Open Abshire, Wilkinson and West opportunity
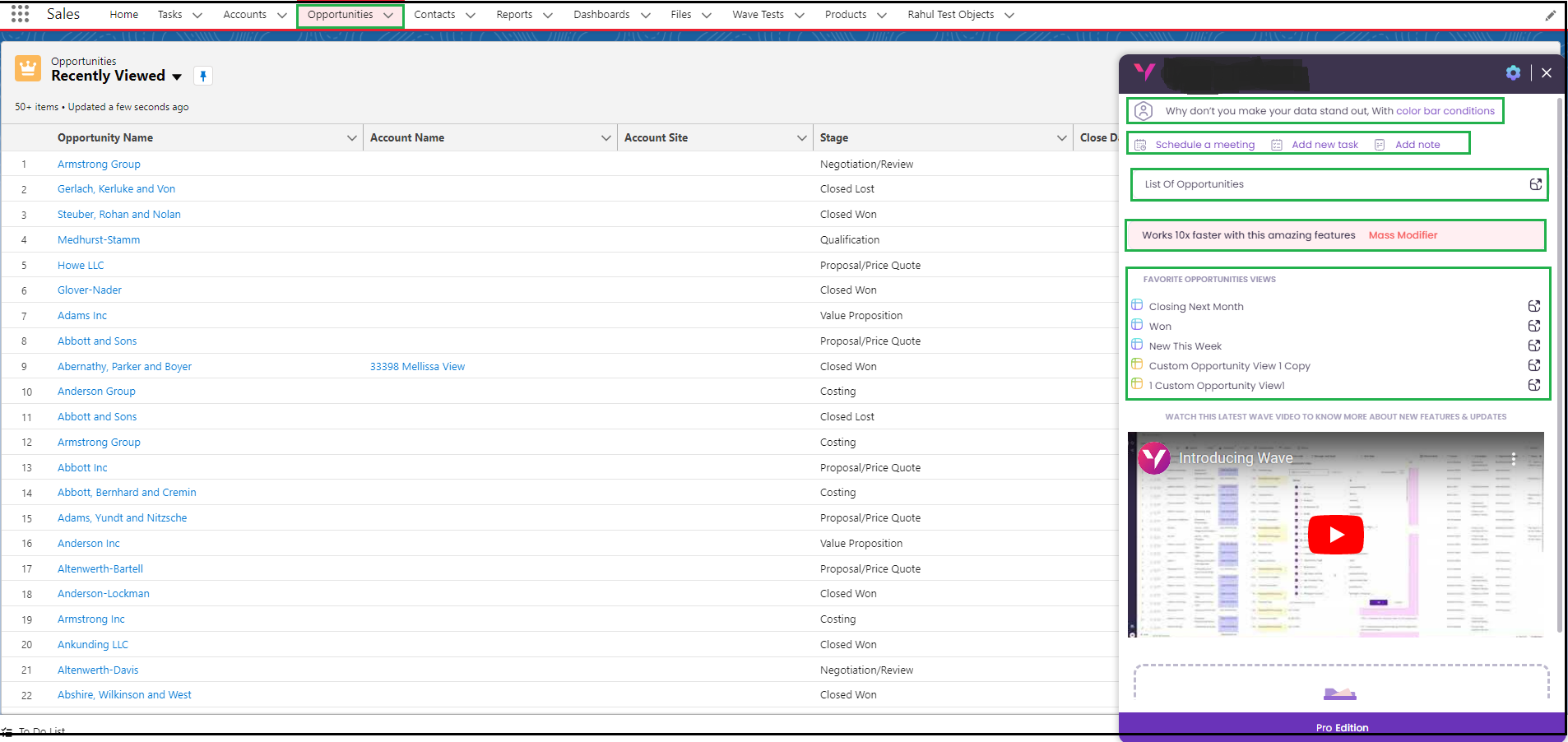 point(124,695)
